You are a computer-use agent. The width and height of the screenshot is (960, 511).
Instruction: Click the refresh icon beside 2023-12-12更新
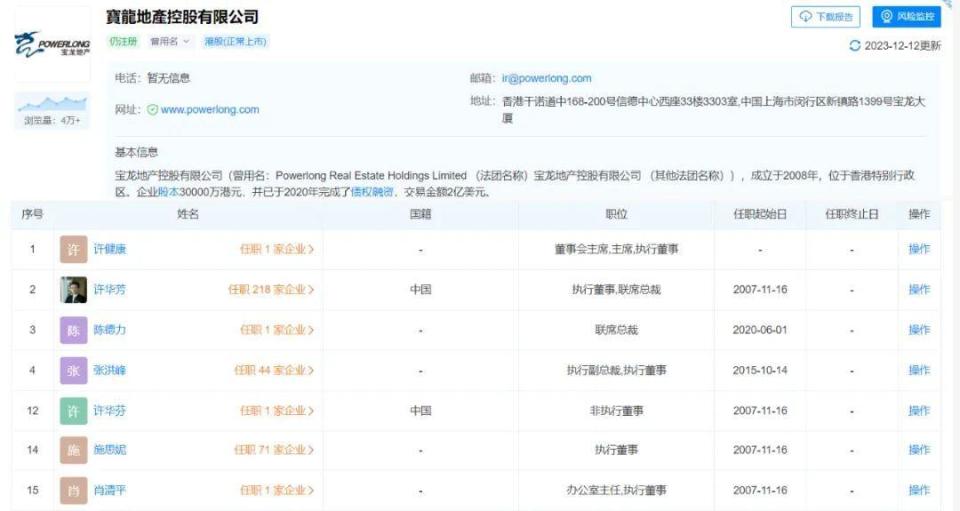855,46
